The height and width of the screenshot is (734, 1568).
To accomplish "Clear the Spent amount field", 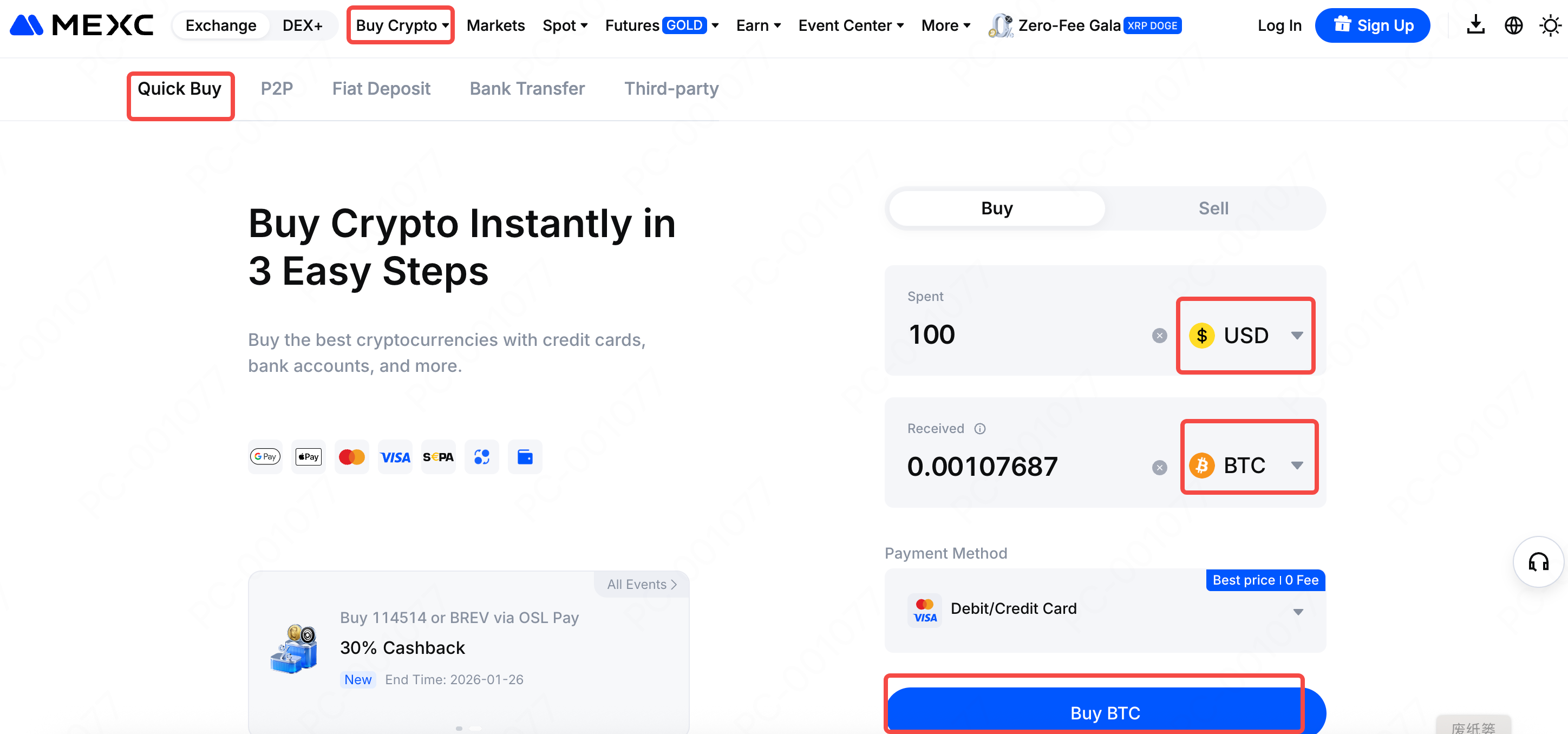I will (1159, 336).
